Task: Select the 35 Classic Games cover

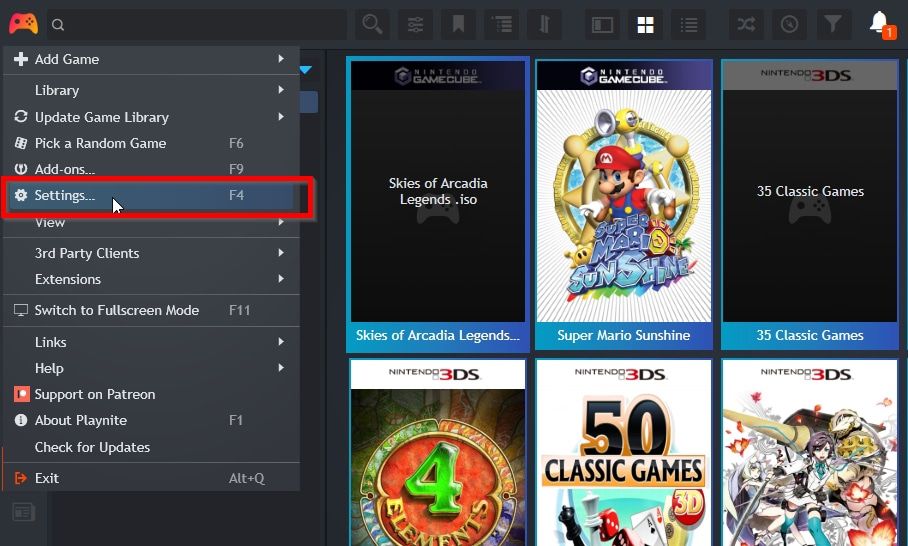Action: click(x=810, y=191)
